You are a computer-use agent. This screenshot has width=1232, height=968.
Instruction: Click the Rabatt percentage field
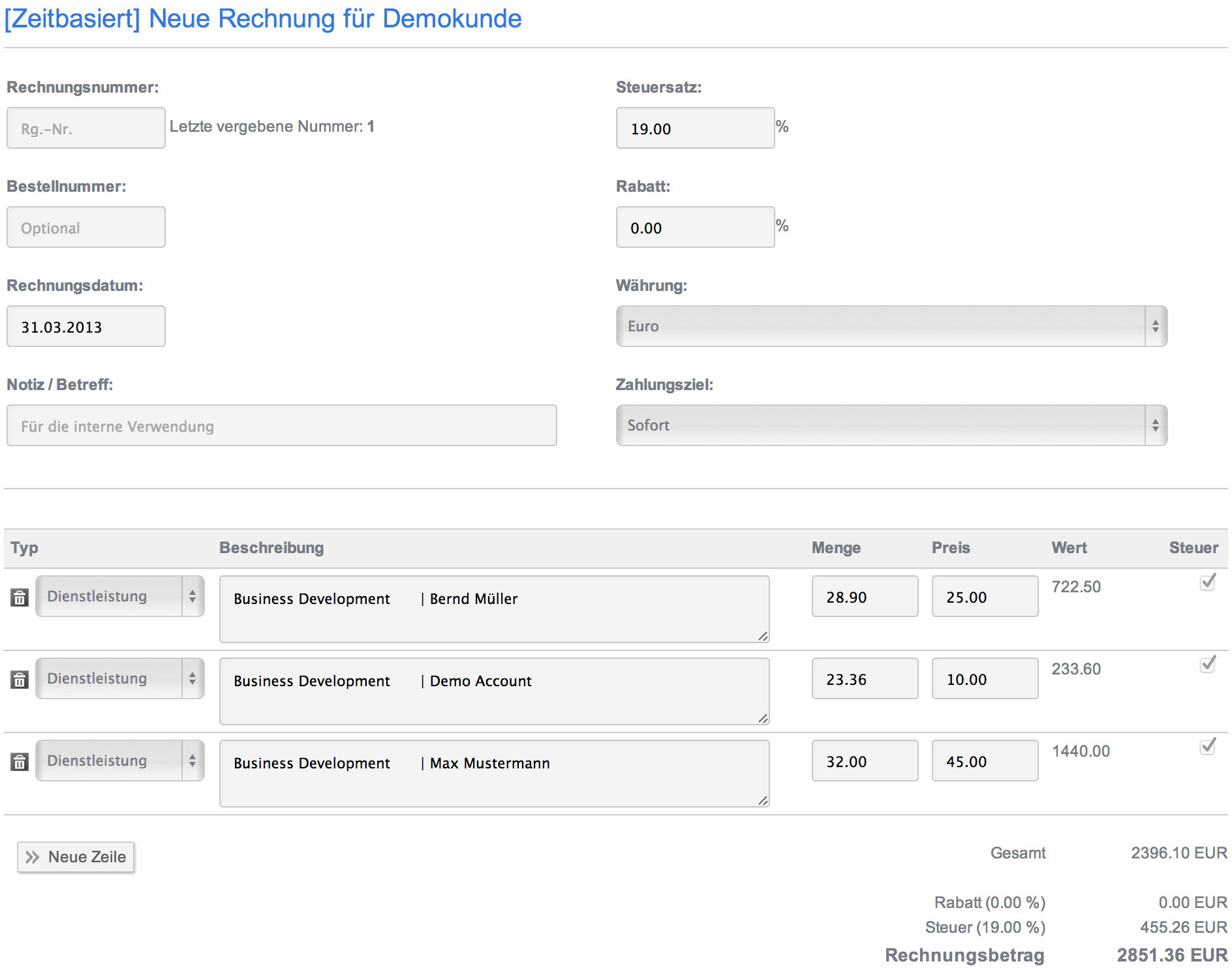(x=695, y=228)
